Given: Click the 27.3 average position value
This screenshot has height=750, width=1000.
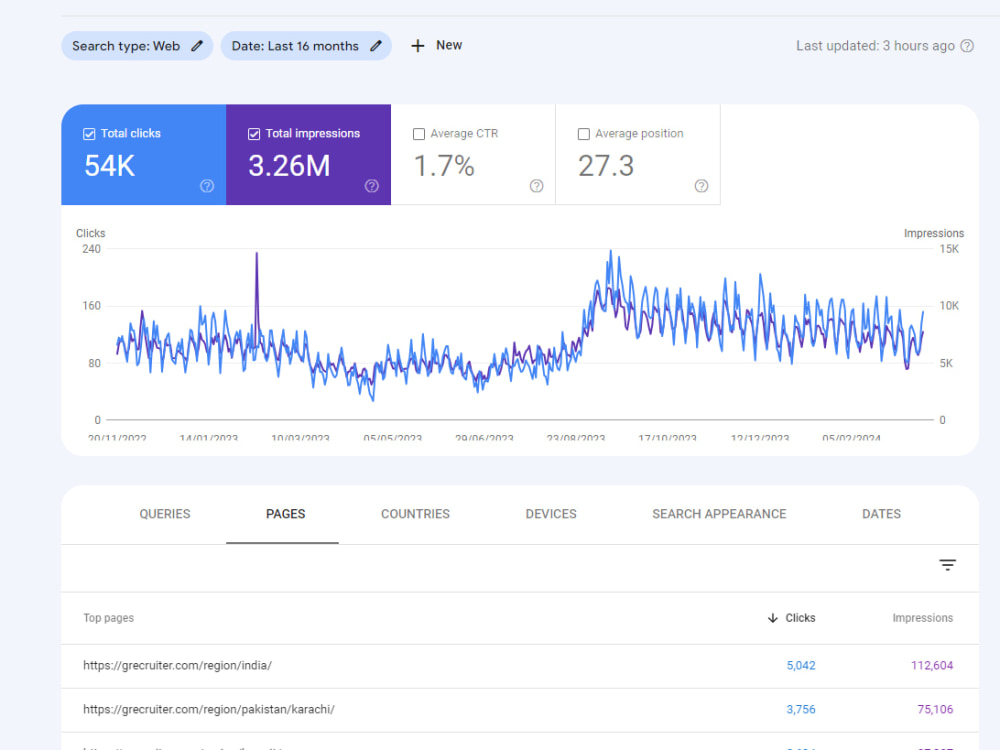Looking at the screenshot, I should tap(606, 166).
